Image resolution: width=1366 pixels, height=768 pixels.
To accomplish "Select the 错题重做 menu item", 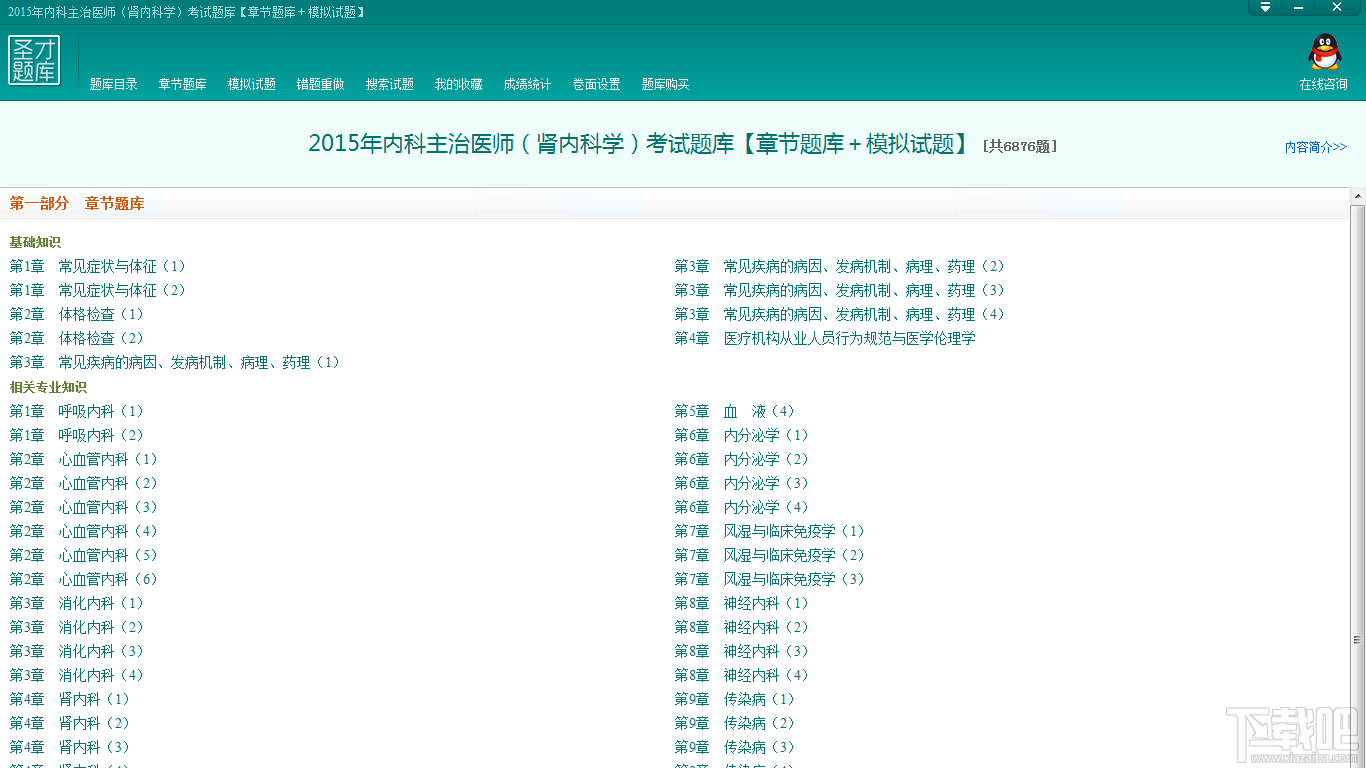I will click(x=321, y=84).
